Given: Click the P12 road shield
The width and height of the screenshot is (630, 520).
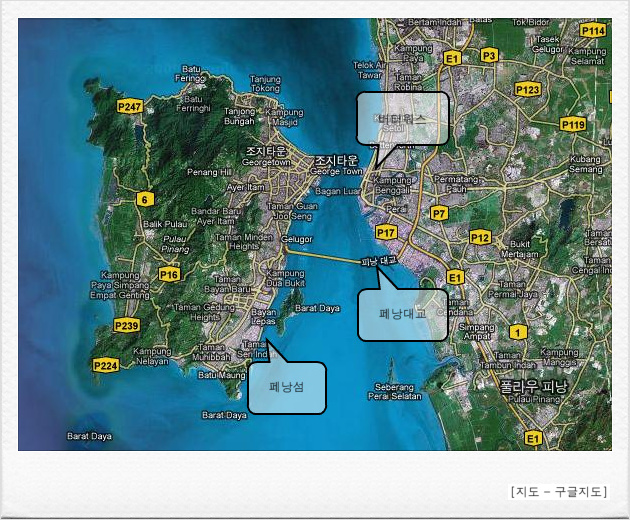Looking at the screenshot, I should click(x=480, y=237).
